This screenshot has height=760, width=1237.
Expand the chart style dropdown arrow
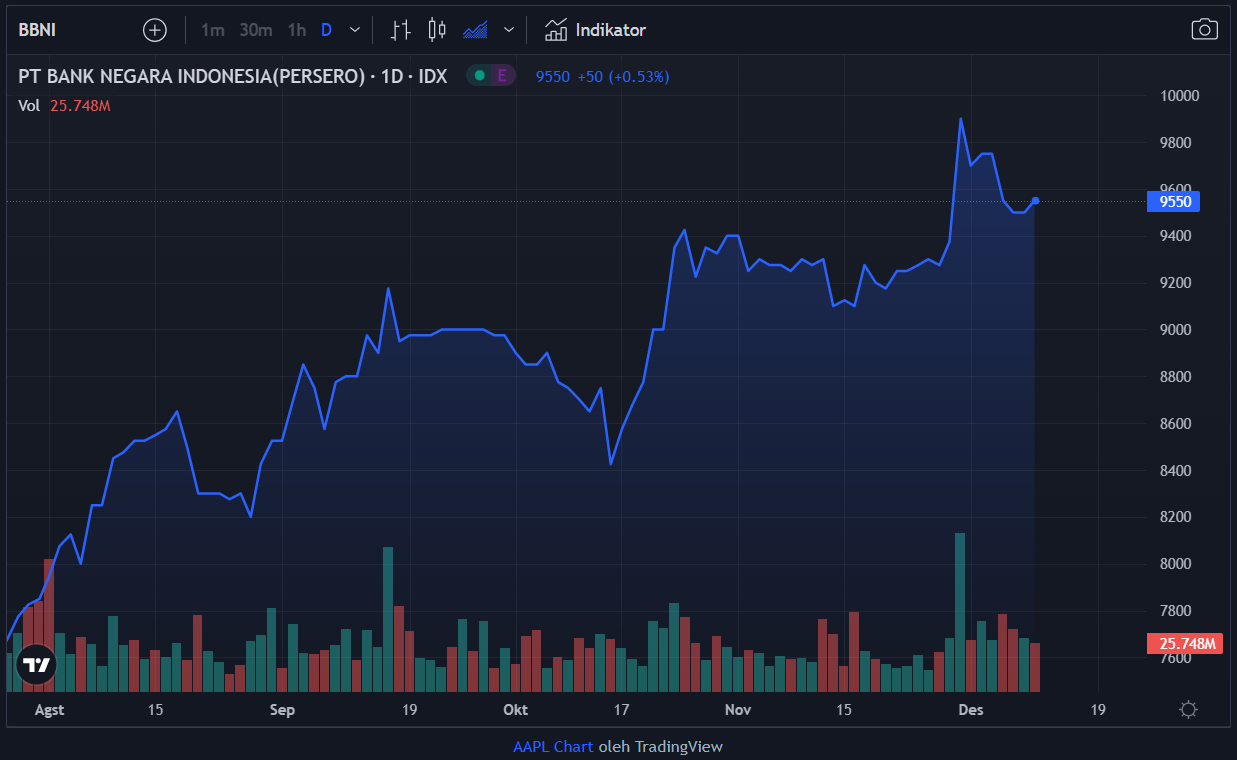[509, 30]
